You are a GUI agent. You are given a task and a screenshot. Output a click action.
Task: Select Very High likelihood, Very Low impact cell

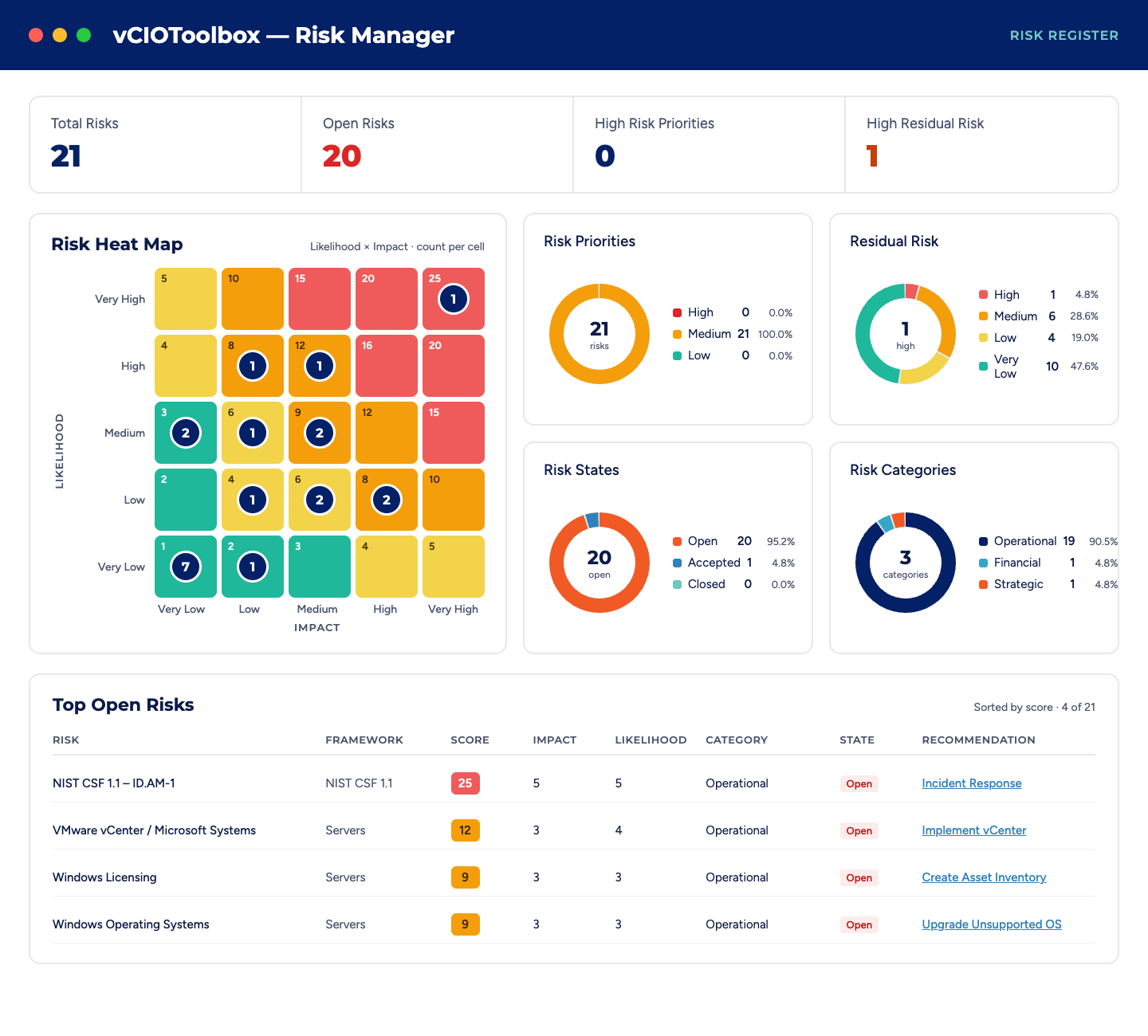click(186, 299)
